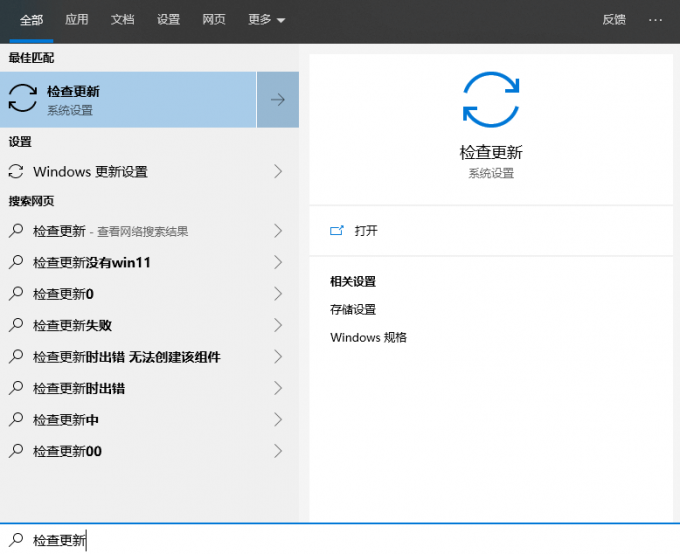This screenshot has height=554, width=680.
Task: Click the search icon beside 检查更新没有win11
Action: pyautogui.click(x=16, y=263)
